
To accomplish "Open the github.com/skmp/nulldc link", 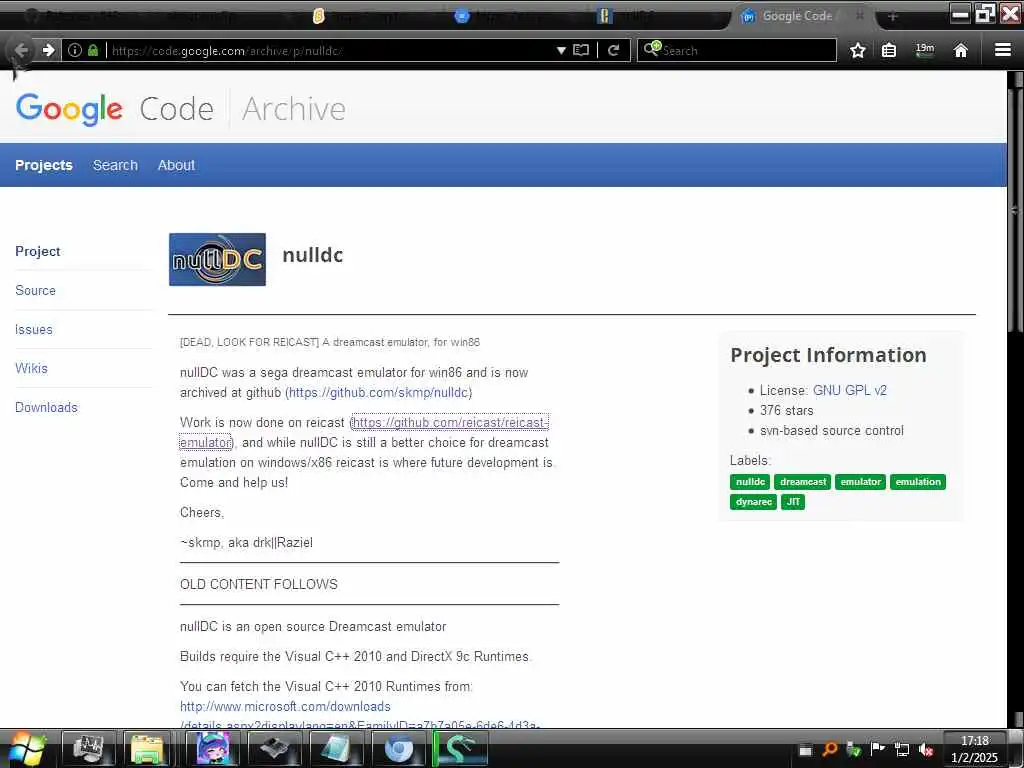I will (x=379, y=392).
